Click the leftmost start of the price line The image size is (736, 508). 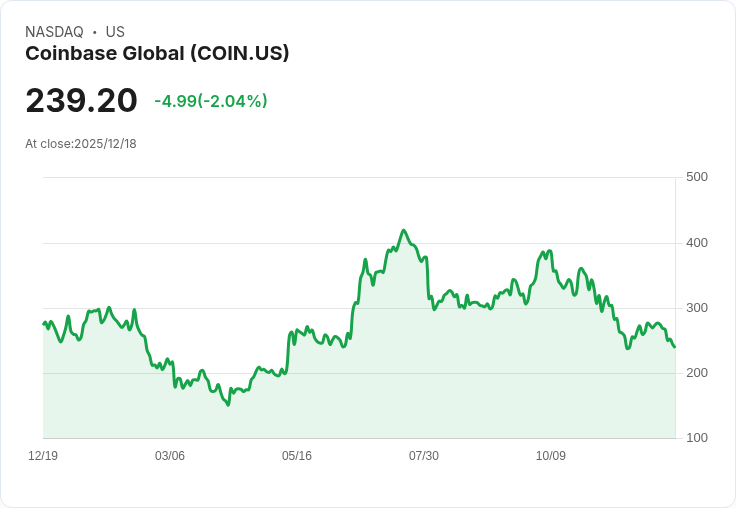43,323
